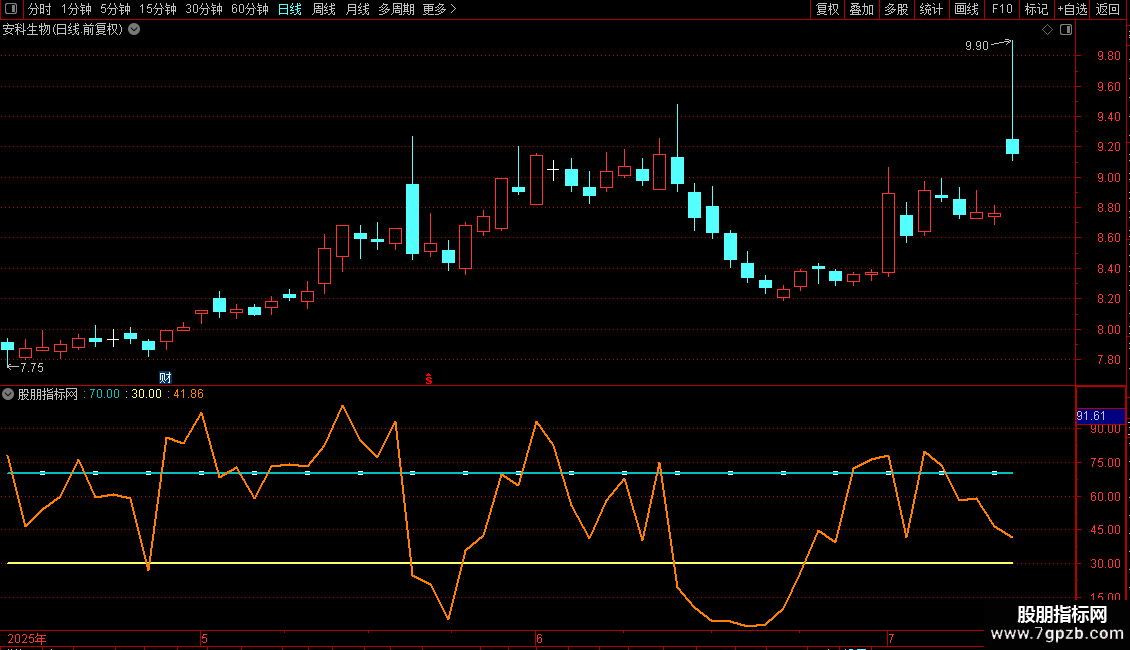This screenshot has width=1130, height=650.
Task: Select the 15分钟 period
Action: click(158, 9)
